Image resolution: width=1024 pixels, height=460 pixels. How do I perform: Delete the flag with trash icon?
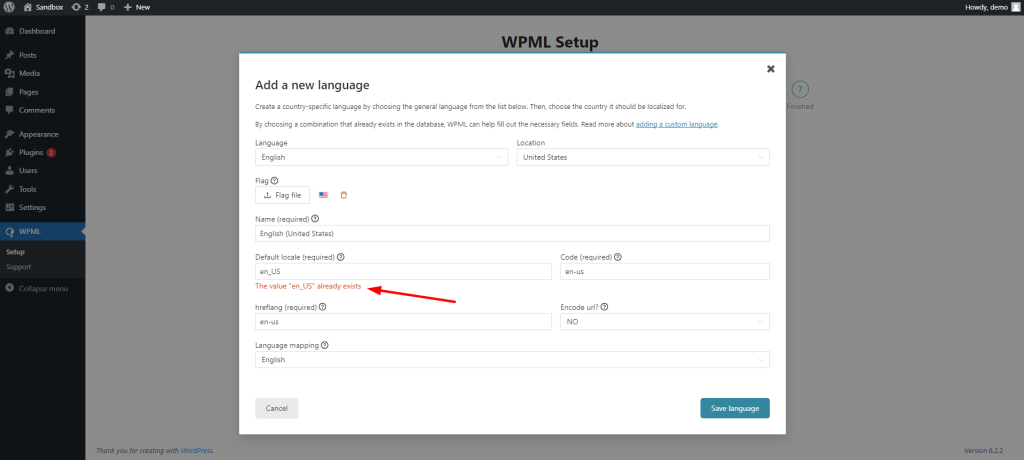[344, 195]
